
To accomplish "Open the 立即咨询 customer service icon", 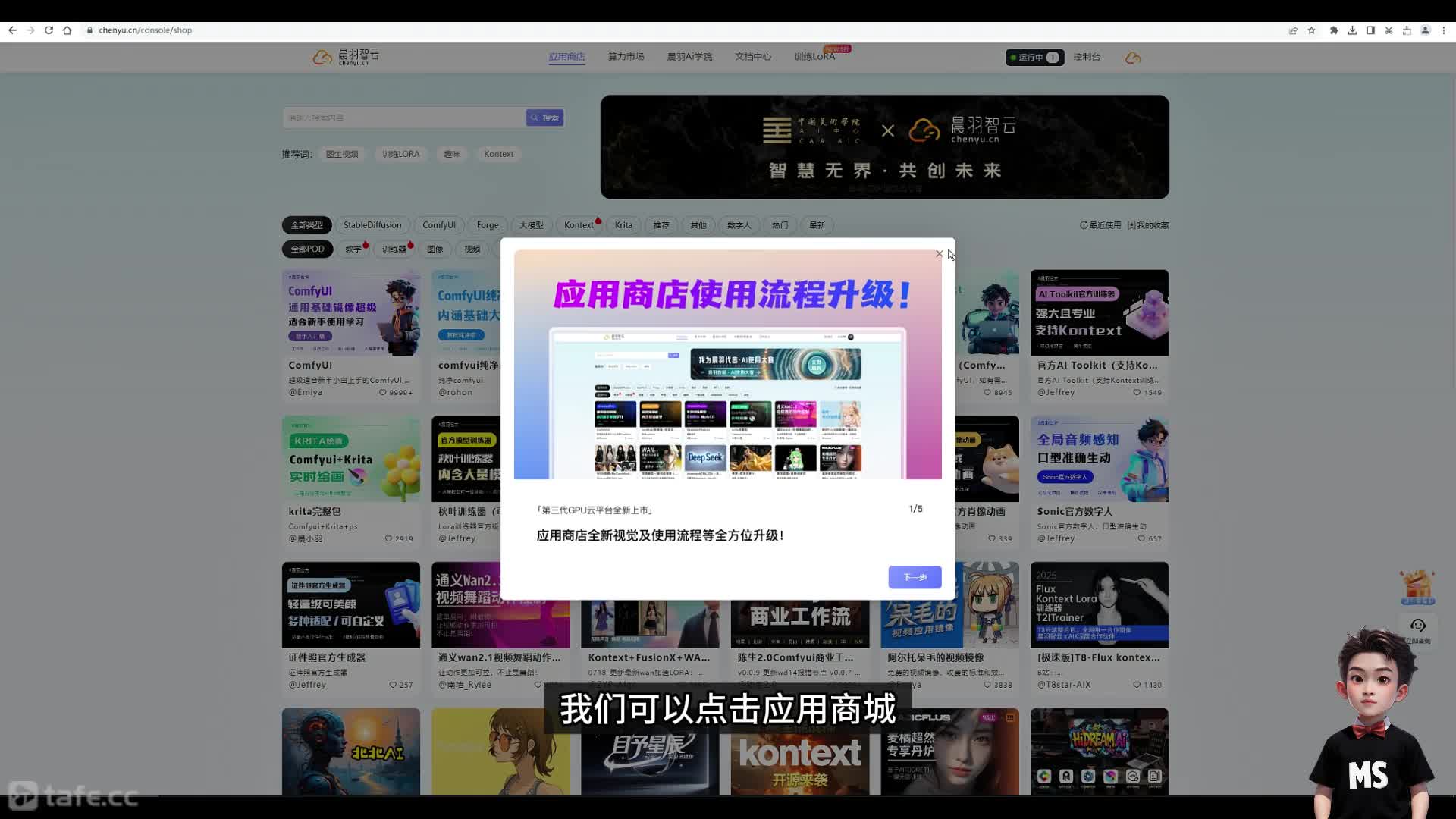I will (x=1418, y=629).
